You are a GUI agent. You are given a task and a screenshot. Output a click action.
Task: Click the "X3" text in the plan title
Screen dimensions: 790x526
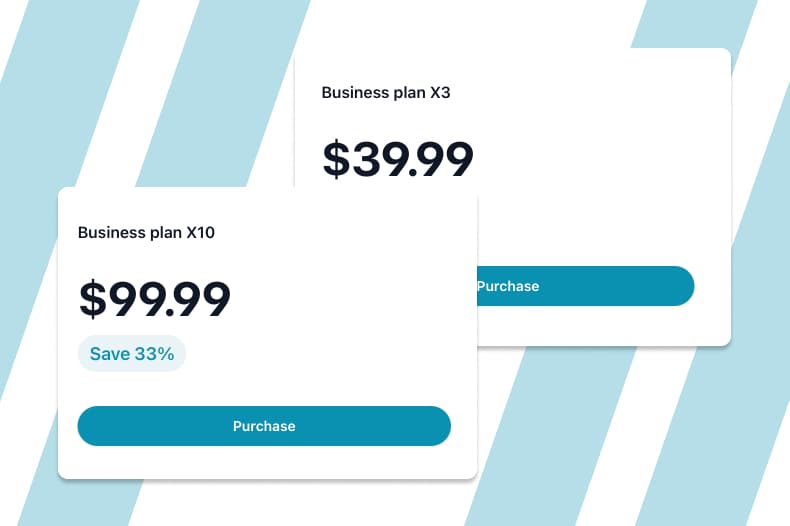click(x=440, y=93)
